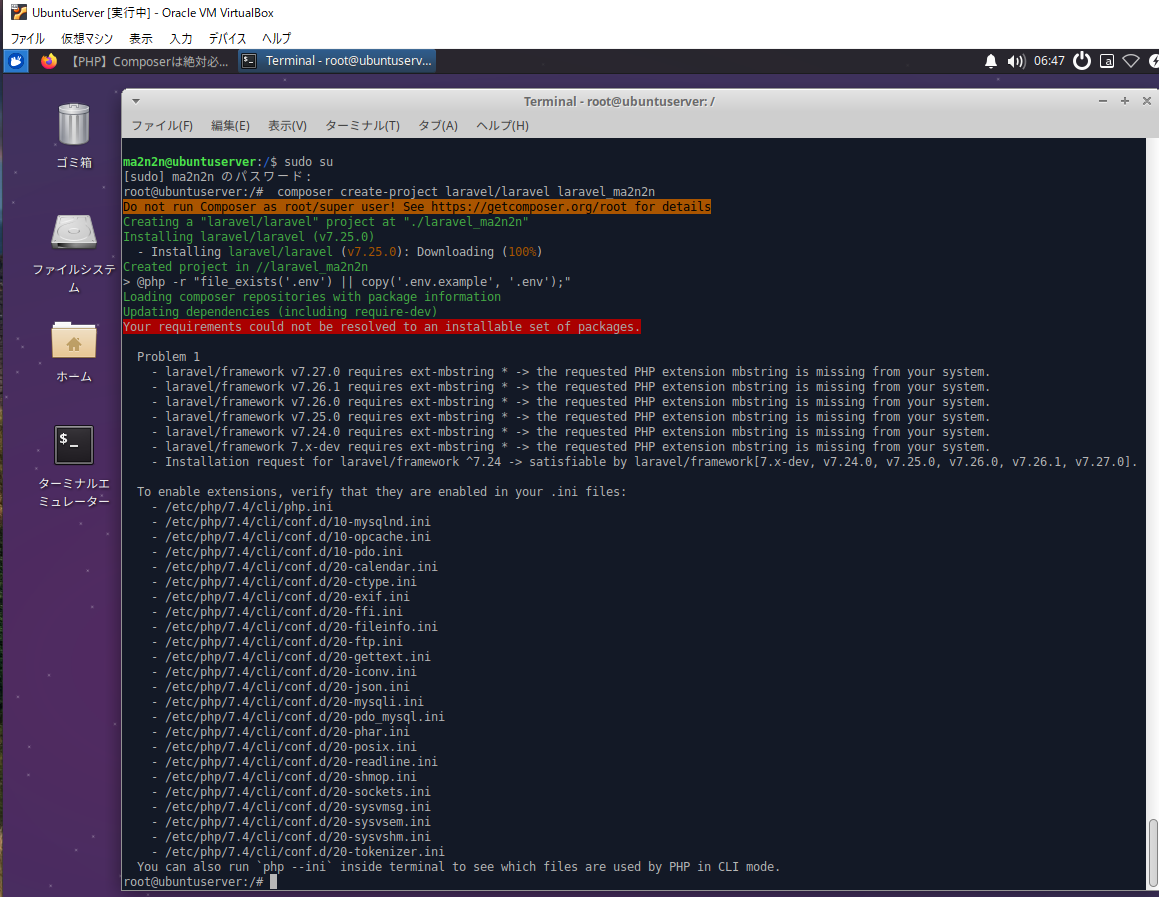1159x897 pixels.
Task: Maximize the Terminal window
Action: 1125,100
